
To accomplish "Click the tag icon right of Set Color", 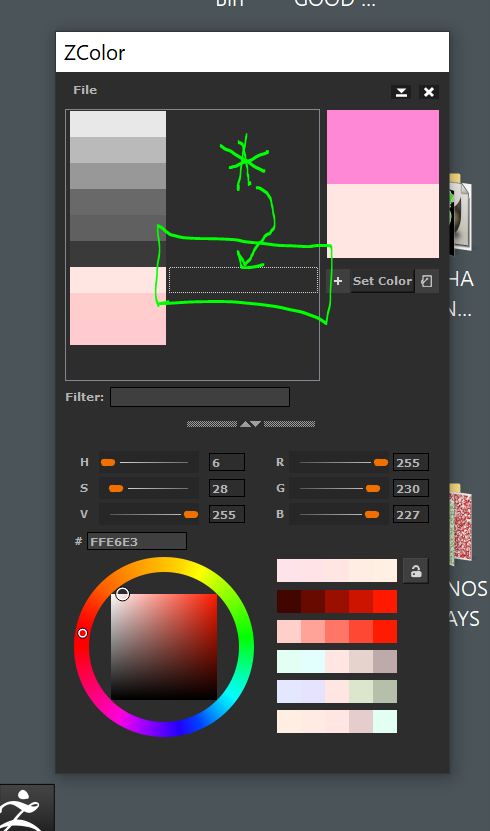I will click(427, 281).
